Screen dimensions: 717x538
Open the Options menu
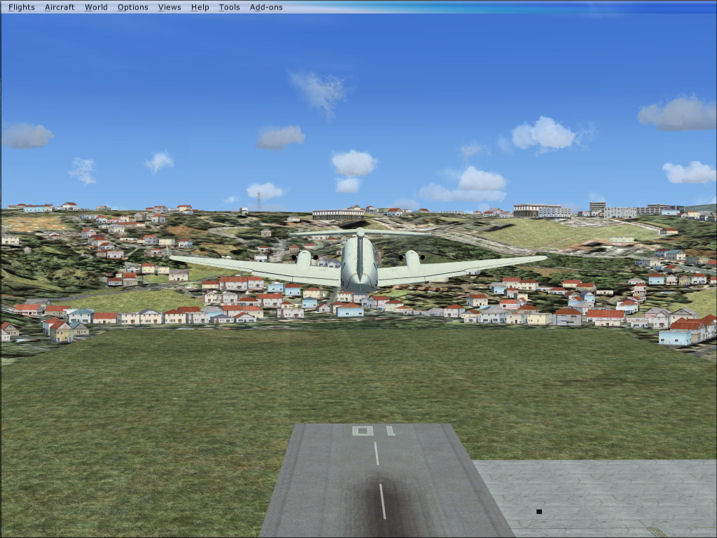[x=133, y=7]
